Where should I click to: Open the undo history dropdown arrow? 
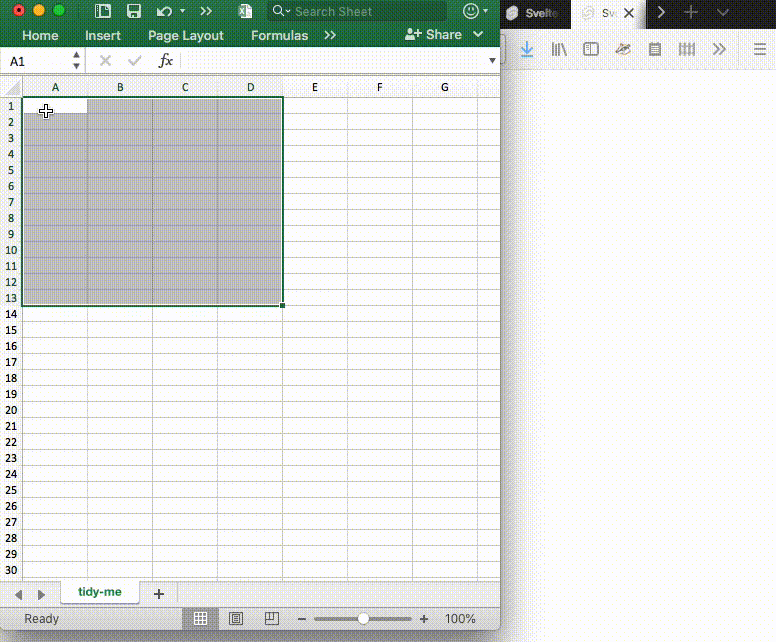click(x=183, y=10)
